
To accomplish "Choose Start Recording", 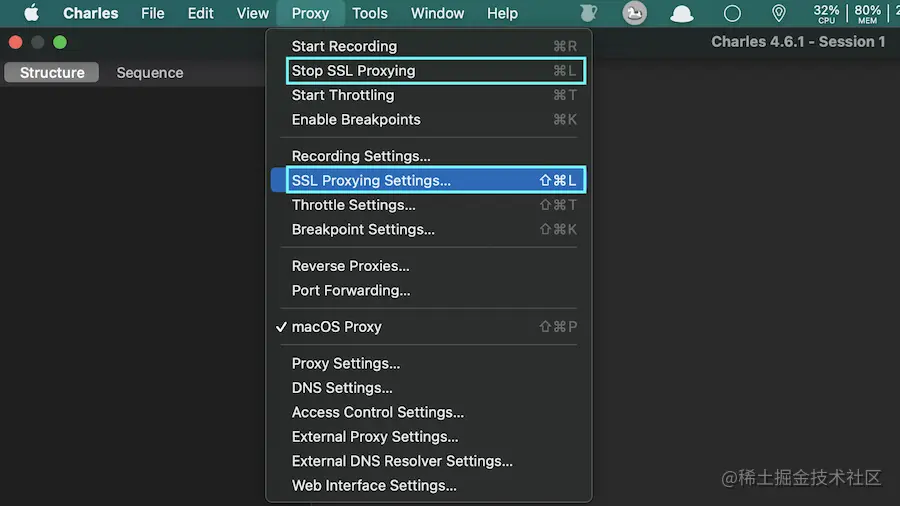I will 428,46.
